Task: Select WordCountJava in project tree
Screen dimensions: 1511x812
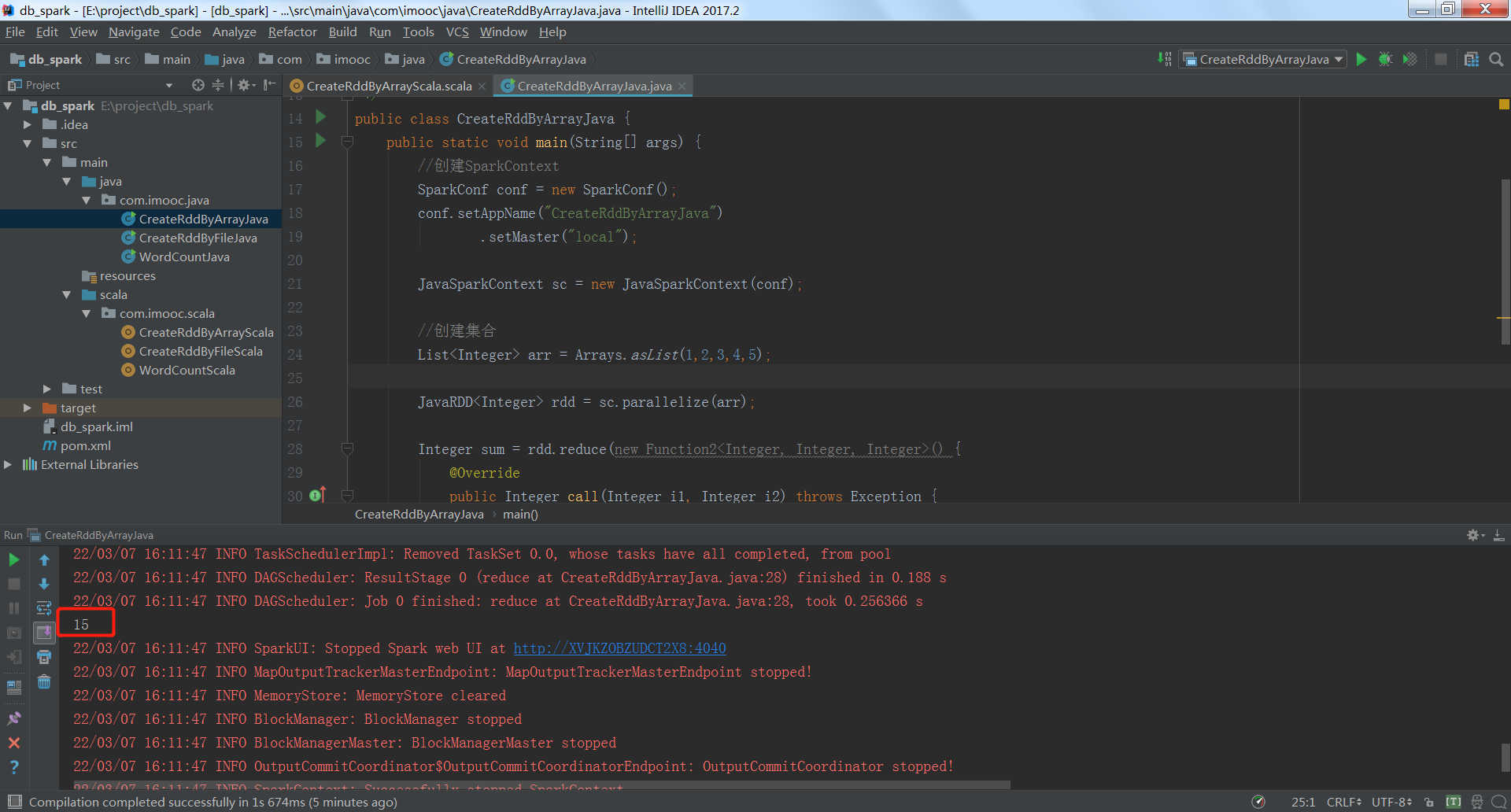Action: [x=184, y=257]
